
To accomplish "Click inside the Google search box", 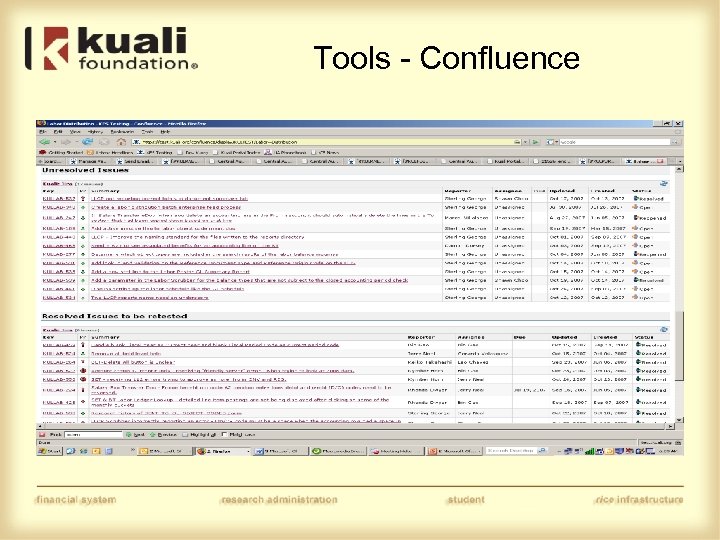I will pyautogui.click(x=614, y=142).
